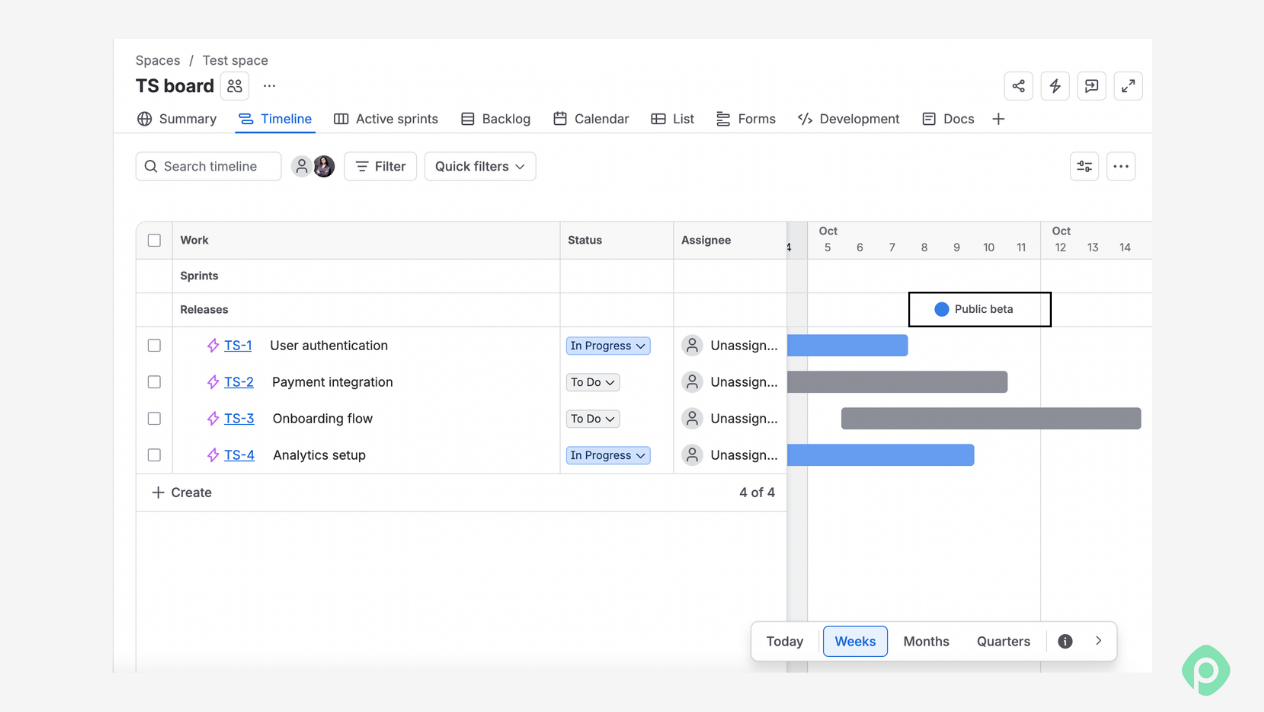This screenshot has width=1264, height=712.
Task: Open the Calendar tab
Action: click(591, 119)
